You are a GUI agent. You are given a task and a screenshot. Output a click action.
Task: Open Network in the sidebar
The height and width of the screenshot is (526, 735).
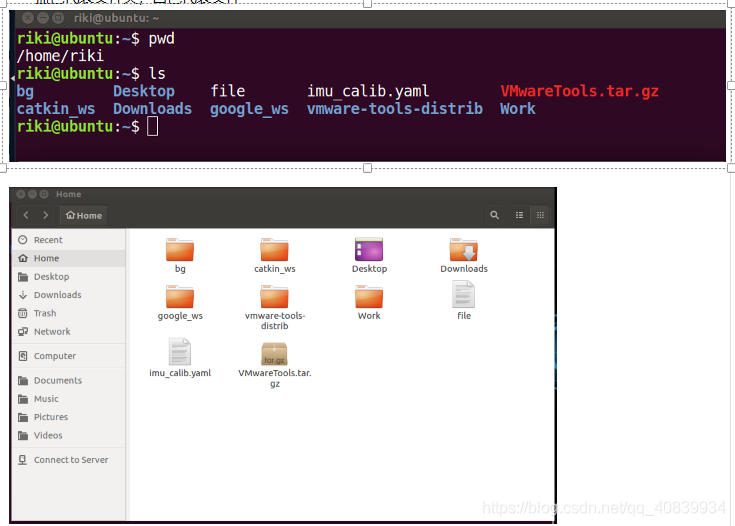69,331
